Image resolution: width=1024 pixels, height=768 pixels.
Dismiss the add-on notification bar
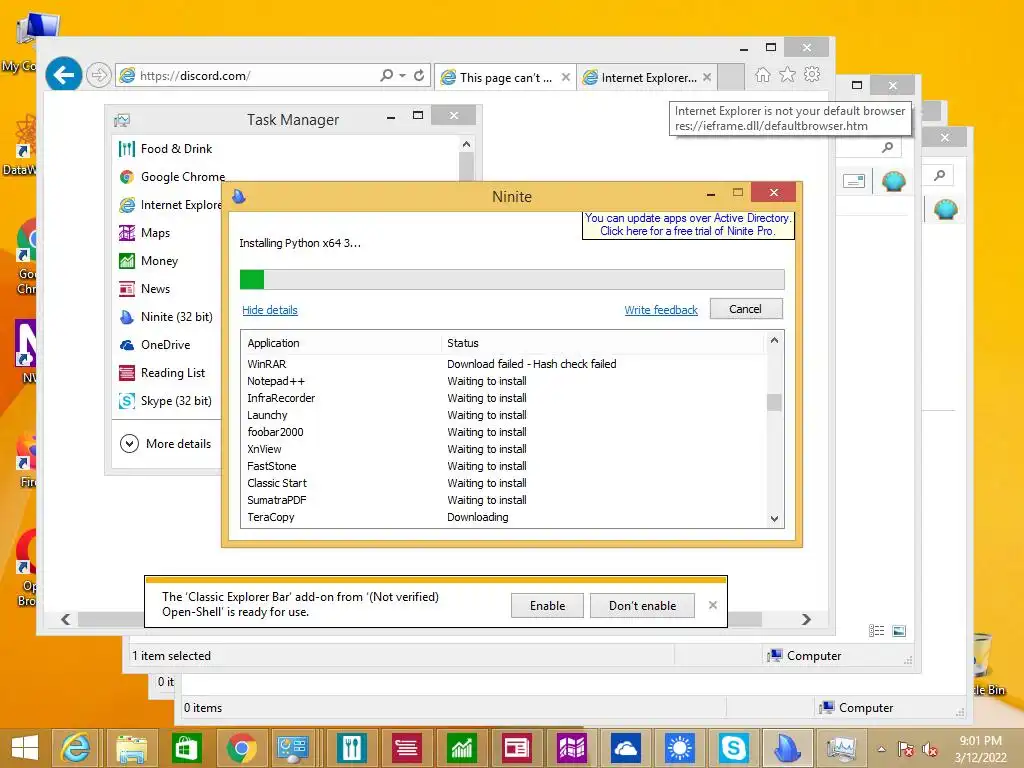click(712, 605)
